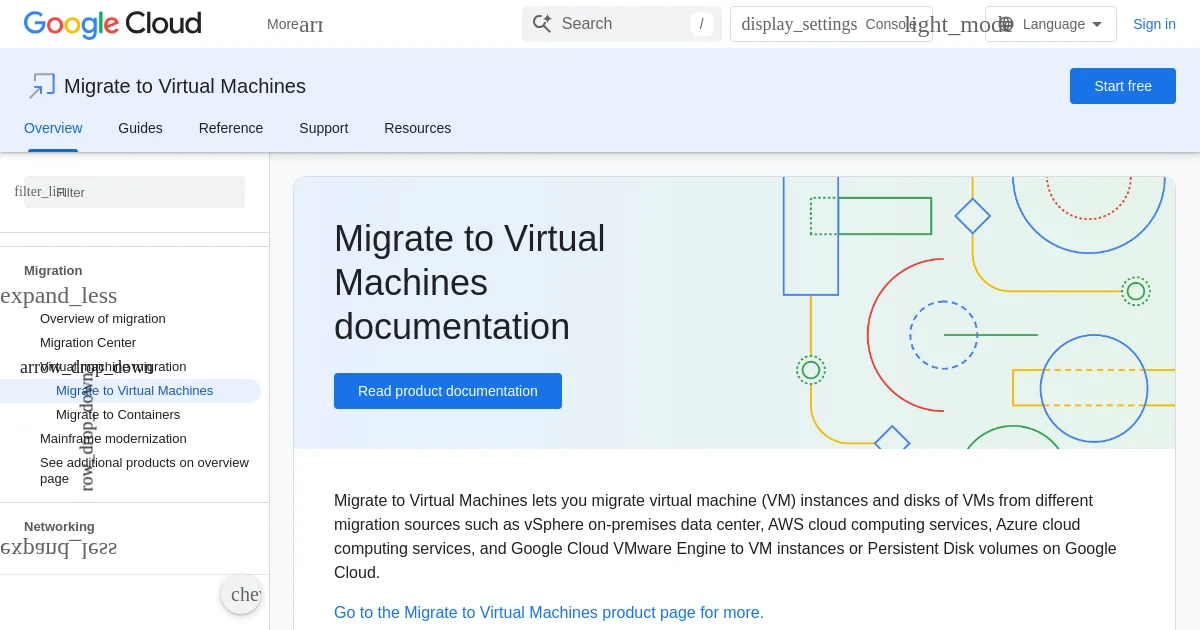
Task: Click Read product documentation button
Action: tap(448, 391)
